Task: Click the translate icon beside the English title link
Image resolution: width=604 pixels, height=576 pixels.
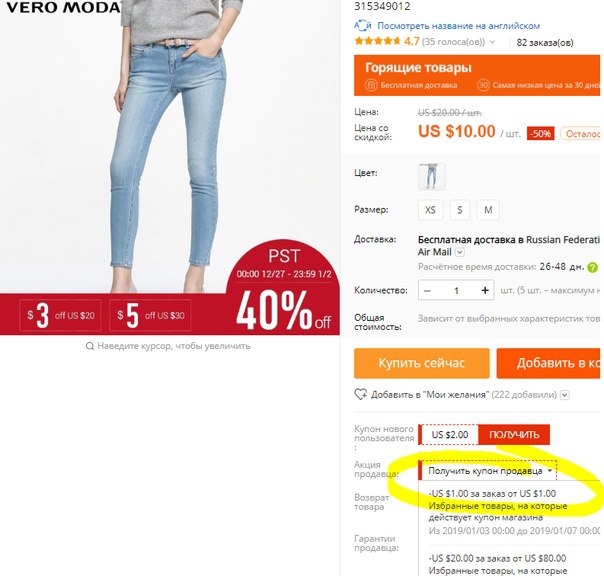Action: point(362,26)
